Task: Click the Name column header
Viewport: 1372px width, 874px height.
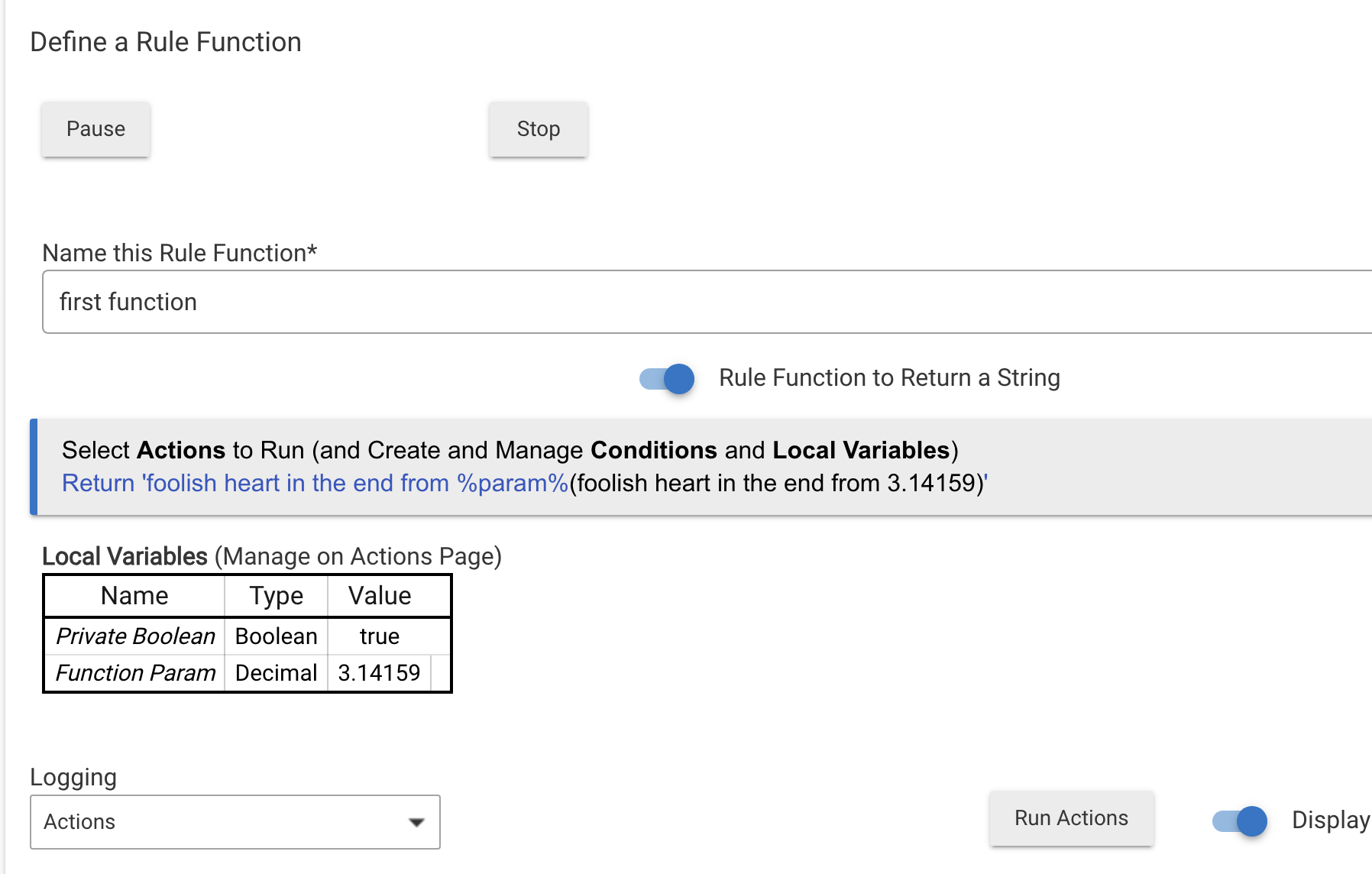Action: coord(134,596)
